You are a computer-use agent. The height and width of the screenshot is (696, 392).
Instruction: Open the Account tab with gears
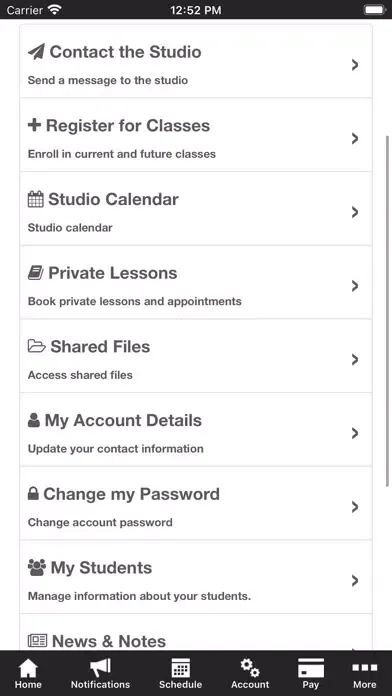tap(250, 673)
